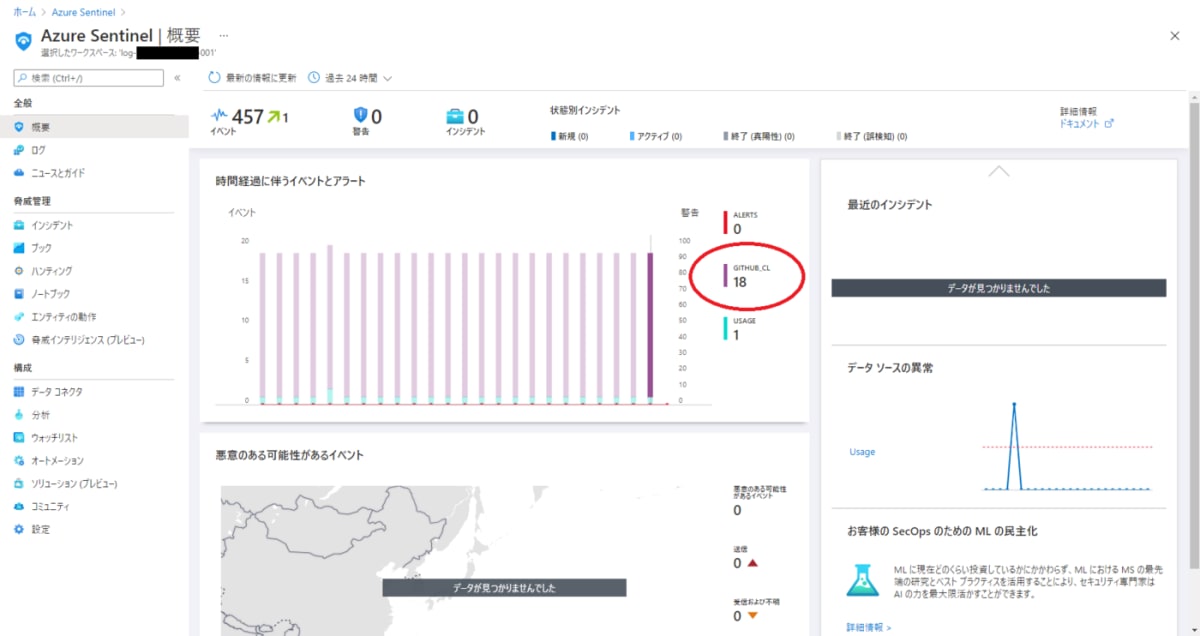Click the データ ソースの異常 heading
Screen dimensions: 1200x636
[x=890, y=368]
